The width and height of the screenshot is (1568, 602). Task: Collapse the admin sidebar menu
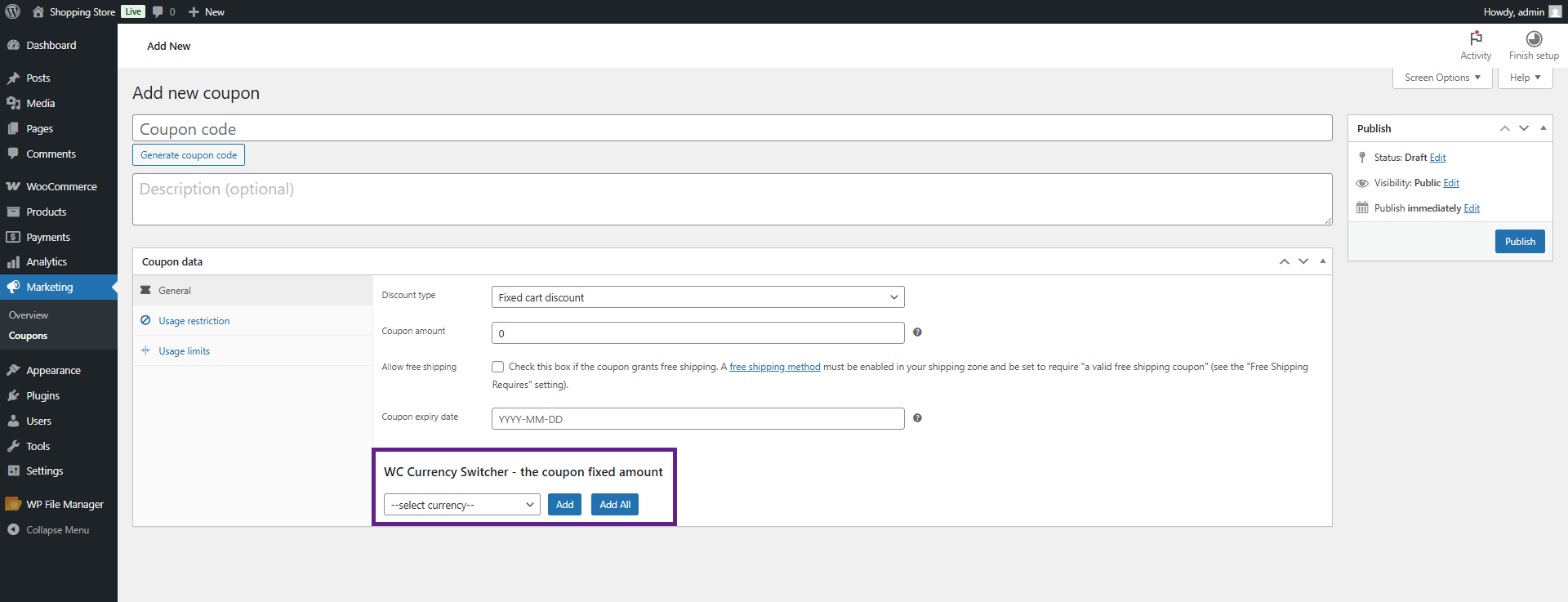point(49,529)
